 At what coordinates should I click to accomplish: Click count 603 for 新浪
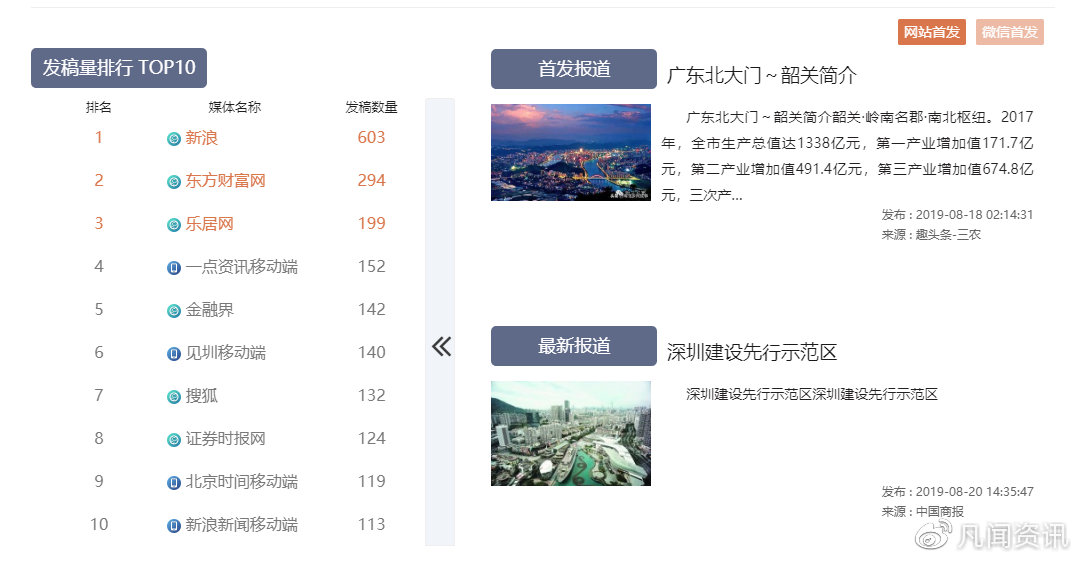372,138
